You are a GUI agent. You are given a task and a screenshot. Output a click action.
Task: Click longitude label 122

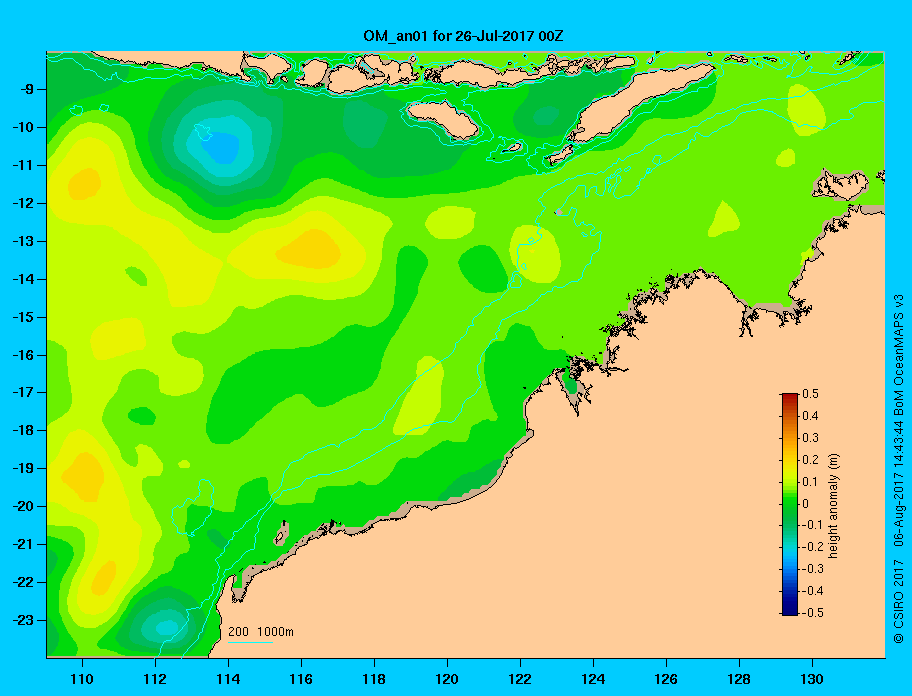(520, 679)
